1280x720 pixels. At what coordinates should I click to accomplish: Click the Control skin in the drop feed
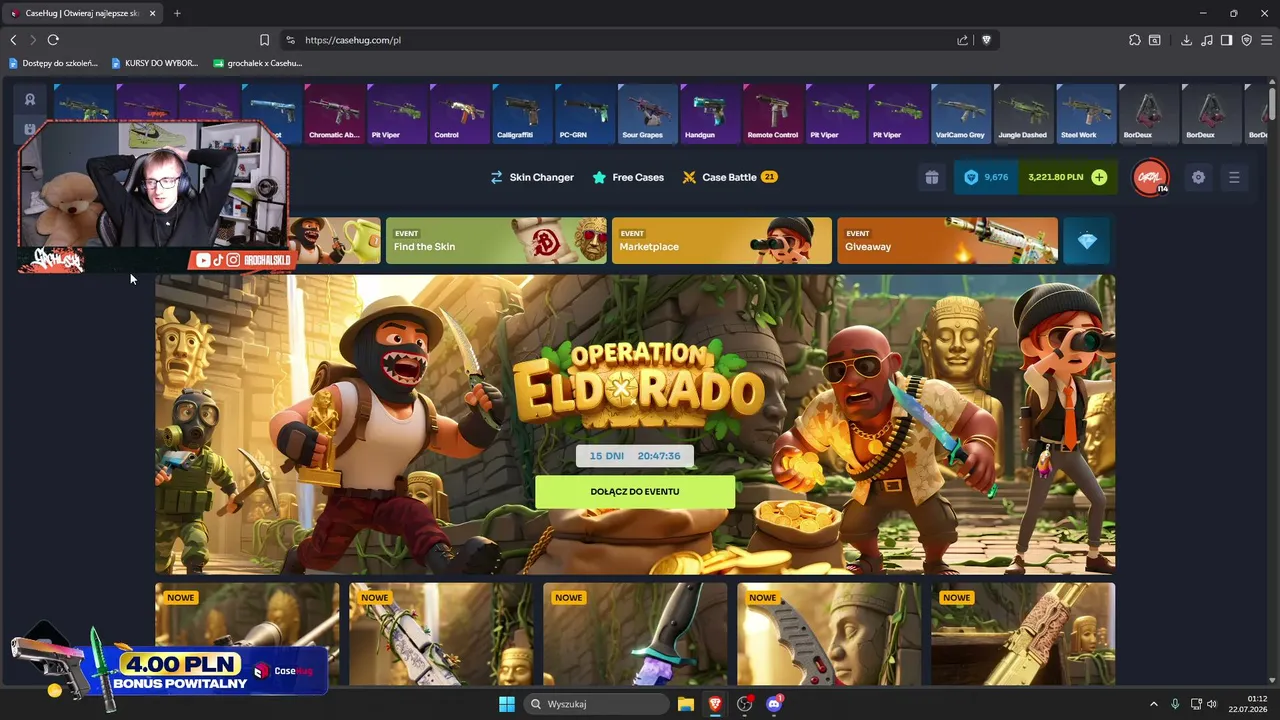459,114
